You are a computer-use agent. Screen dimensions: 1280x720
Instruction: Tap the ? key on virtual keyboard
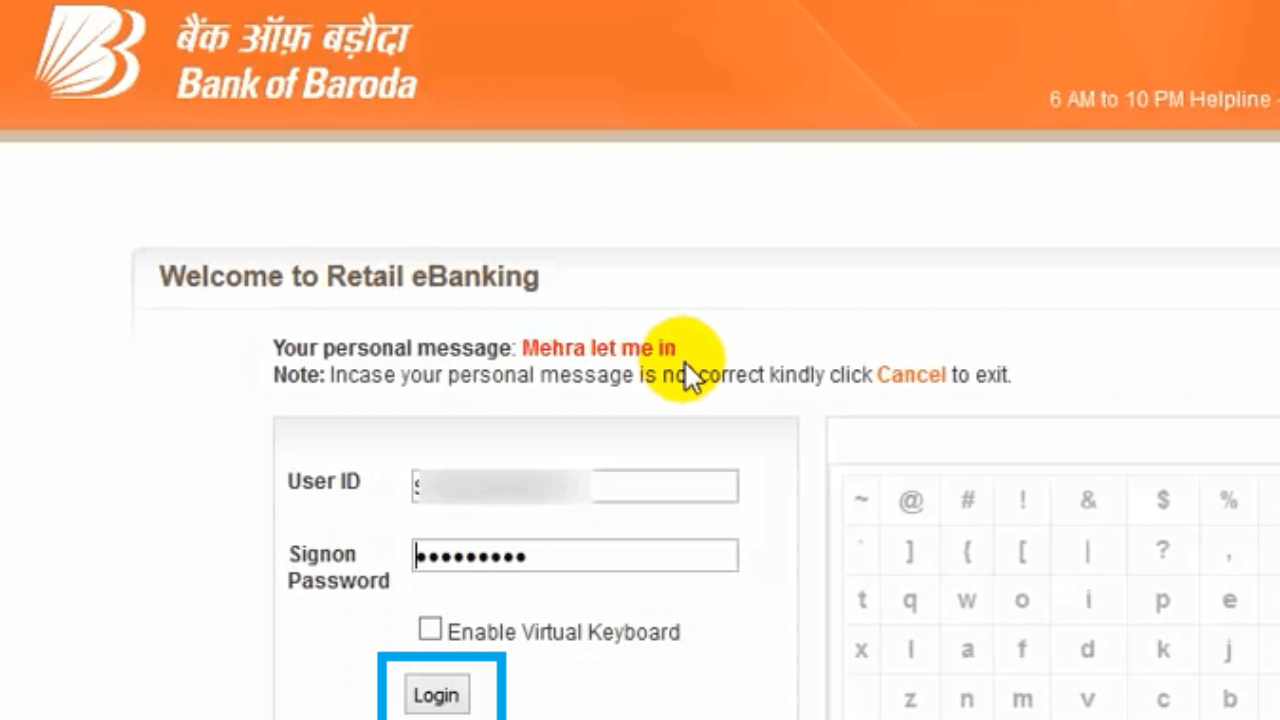click(1163, 550)
